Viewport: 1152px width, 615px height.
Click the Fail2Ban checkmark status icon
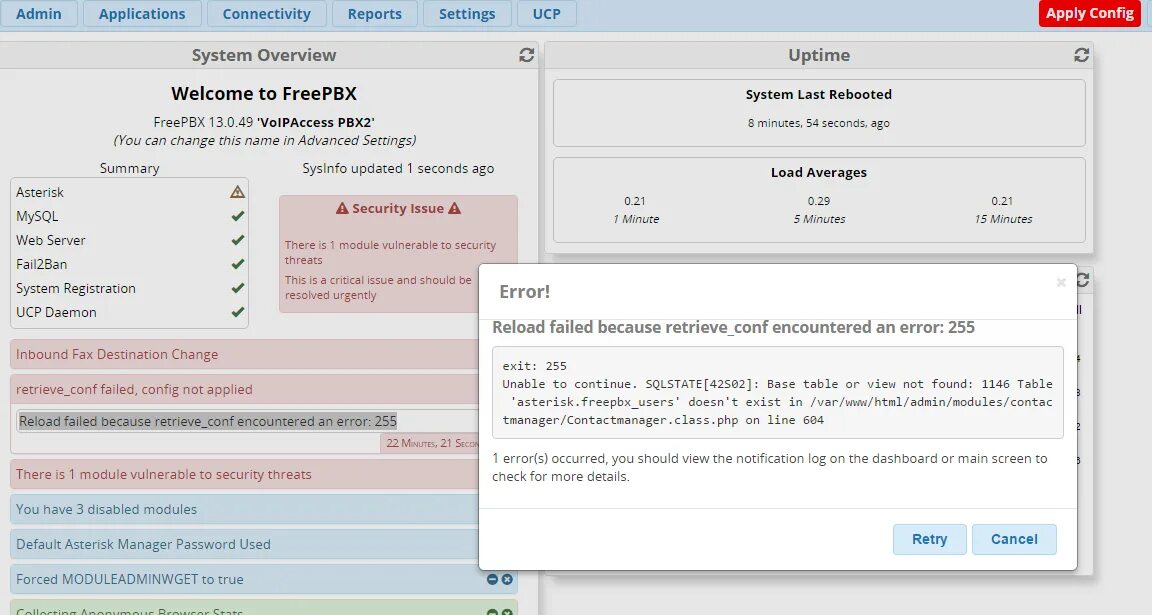[237, 264]
